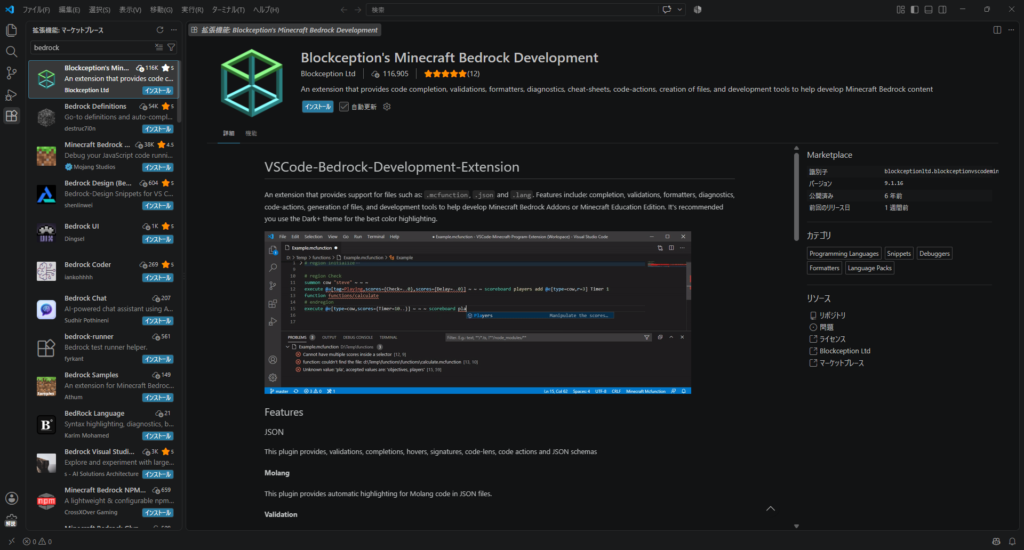
Task: Open the sidebar's more actions (...) menu
Action: (x=174, y=30)
